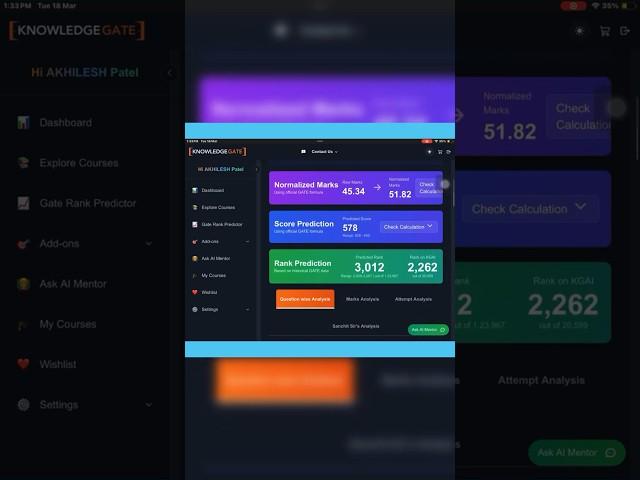Switch to the Attempt Analysis tab in the inset
The width and height of the screenshot is (640, 480).
[413, 299]
